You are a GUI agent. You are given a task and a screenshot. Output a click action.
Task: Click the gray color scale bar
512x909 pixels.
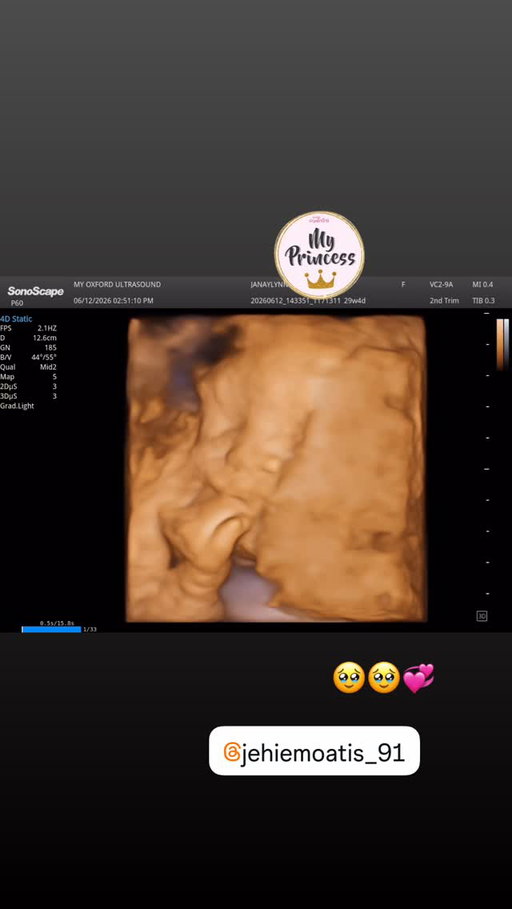506,344
